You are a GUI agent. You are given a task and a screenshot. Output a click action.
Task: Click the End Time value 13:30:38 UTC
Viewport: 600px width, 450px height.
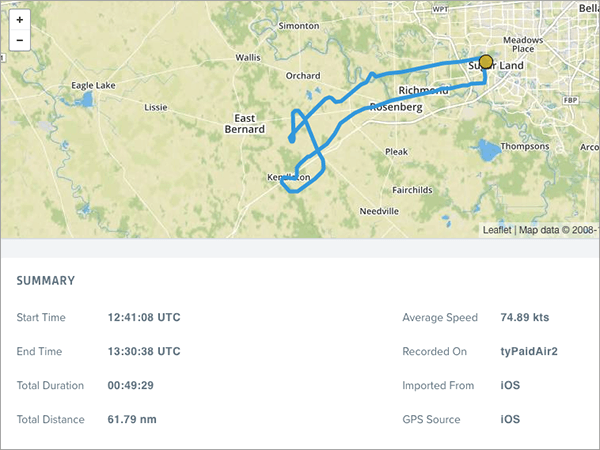144,352
